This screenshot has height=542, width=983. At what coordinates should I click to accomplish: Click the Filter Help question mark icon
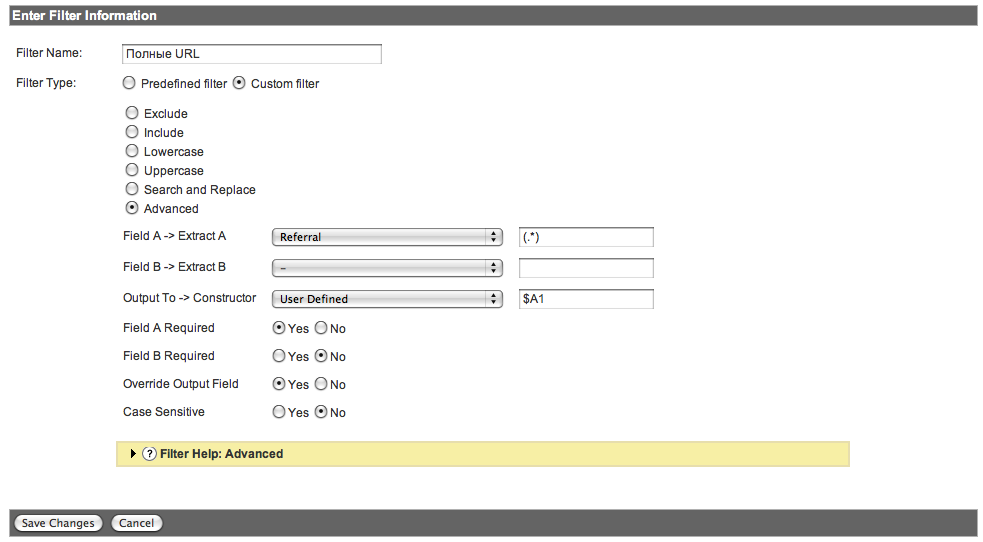pos(149,454)
